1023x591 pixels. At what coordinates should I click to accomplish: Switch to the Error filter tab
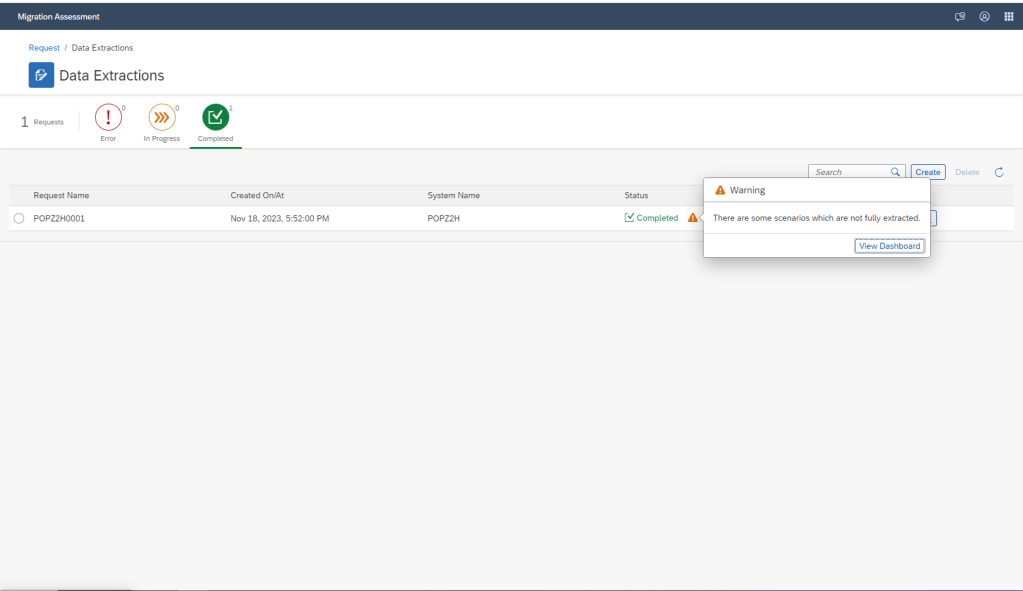tap(107, 120)
